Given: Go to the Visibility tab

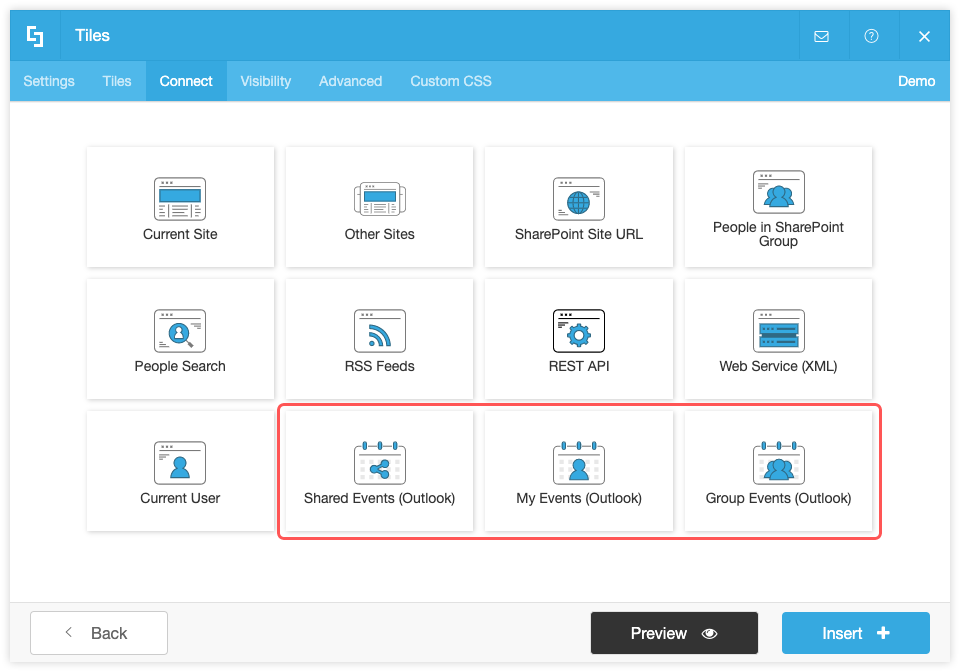Looking at the screenshot, I should [266, 81].
